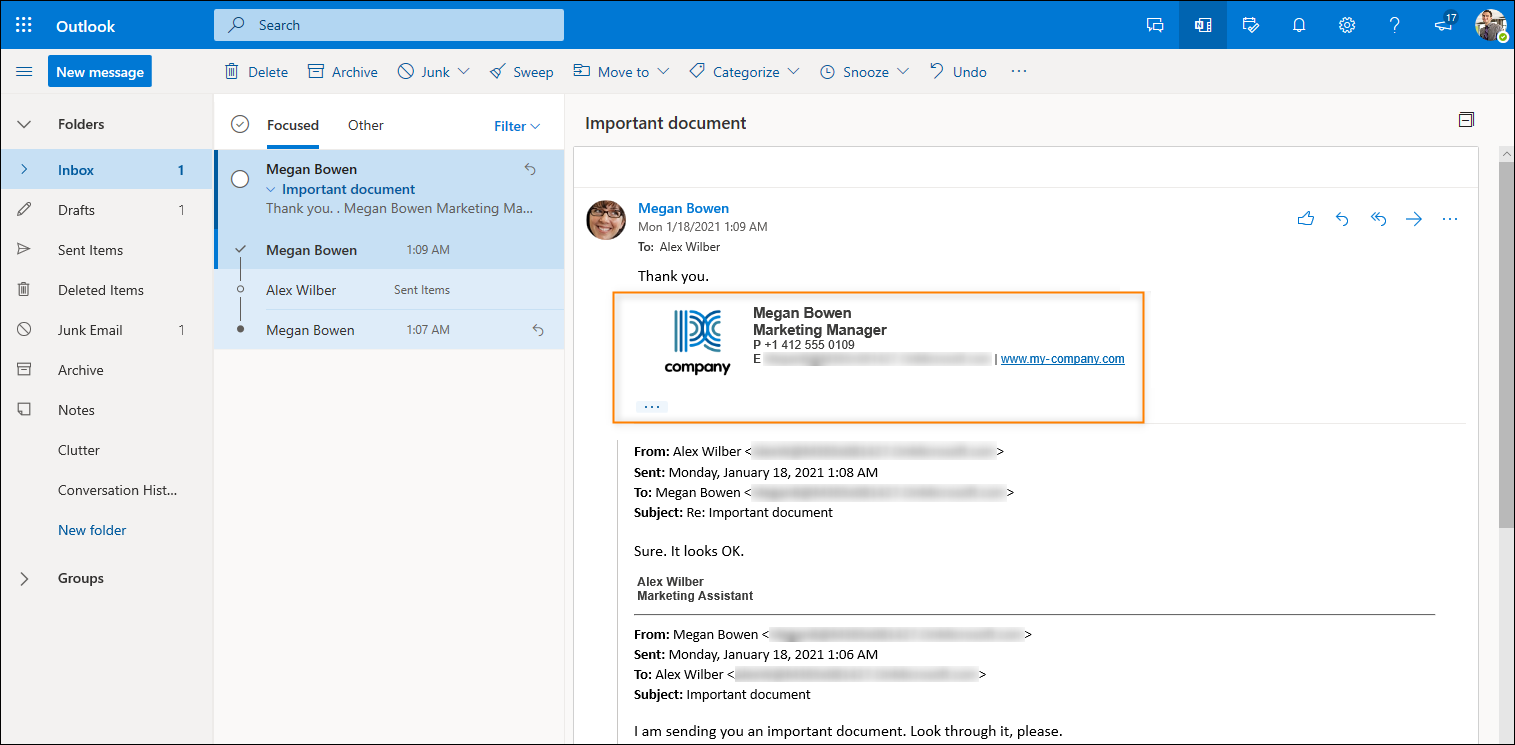Show notifications bell icon

coord(1299,25)
